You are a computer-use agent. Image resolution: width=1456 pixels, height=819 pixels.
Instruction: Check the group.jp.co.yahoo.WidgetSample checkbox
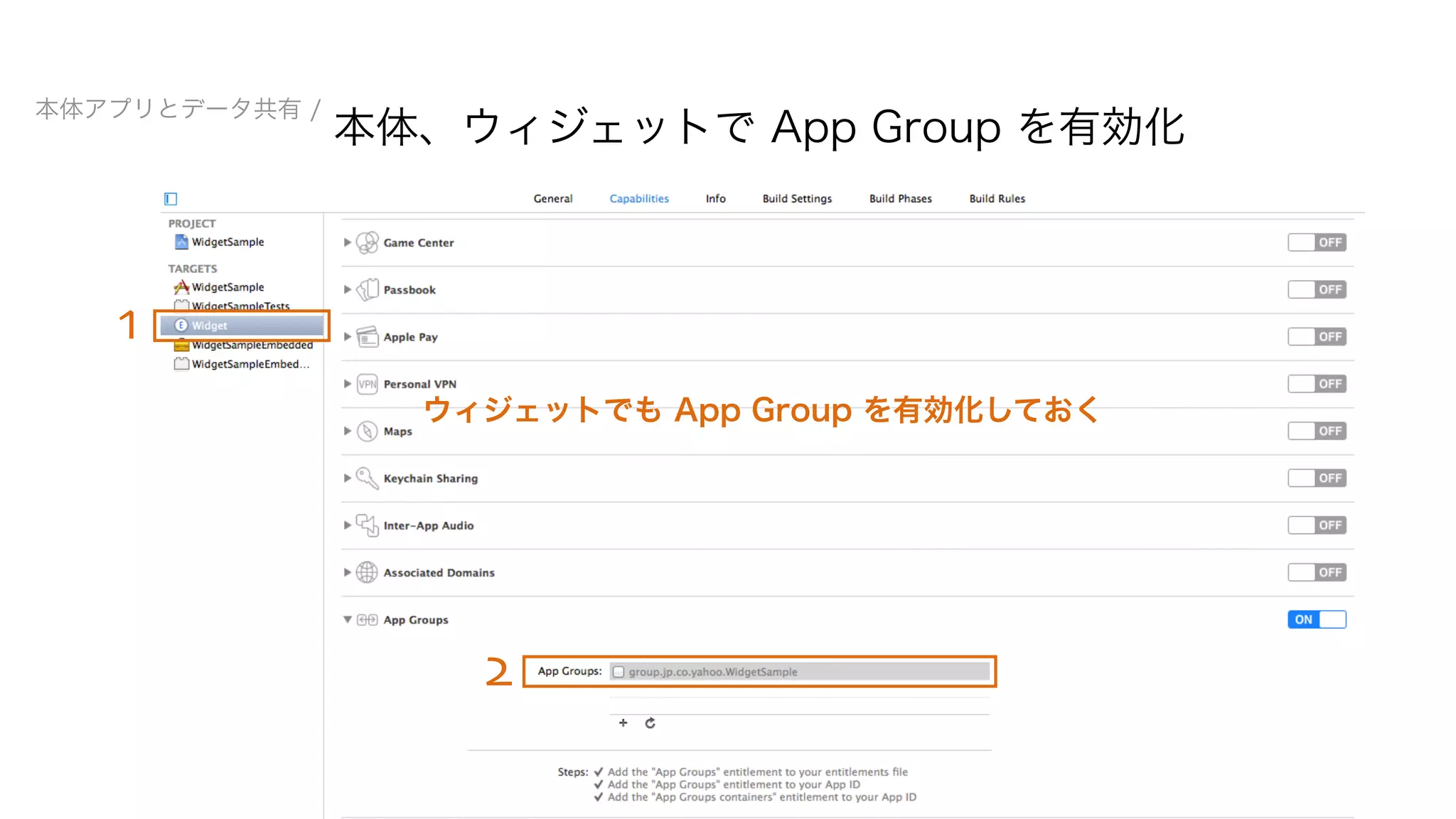point(619,672)
